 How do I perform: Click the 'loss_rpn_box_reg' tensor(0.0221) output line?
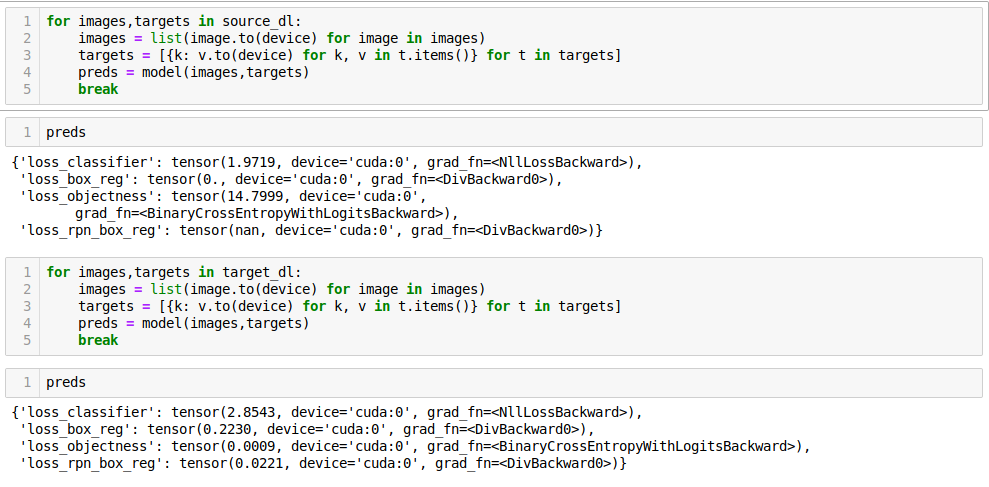[323, 464]
